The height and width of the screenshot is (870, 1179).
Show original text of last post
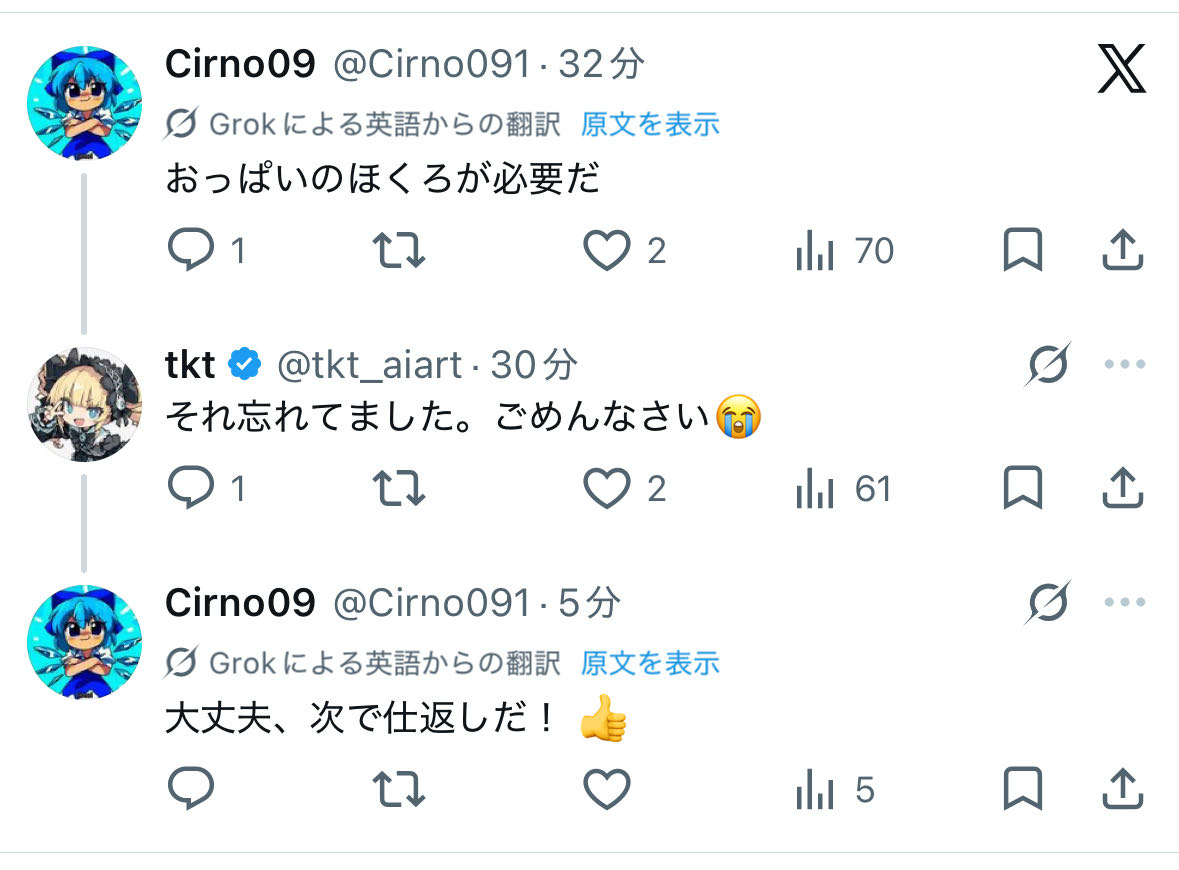650,662
